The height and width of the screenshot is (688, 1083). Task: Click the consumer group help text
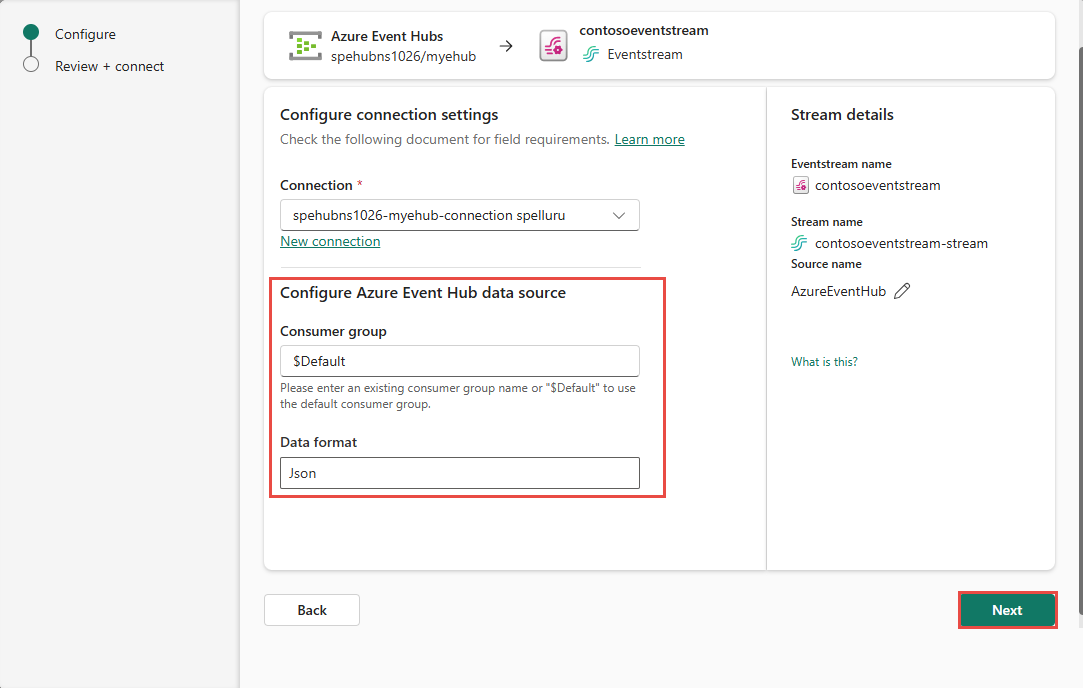coord(457,396)
